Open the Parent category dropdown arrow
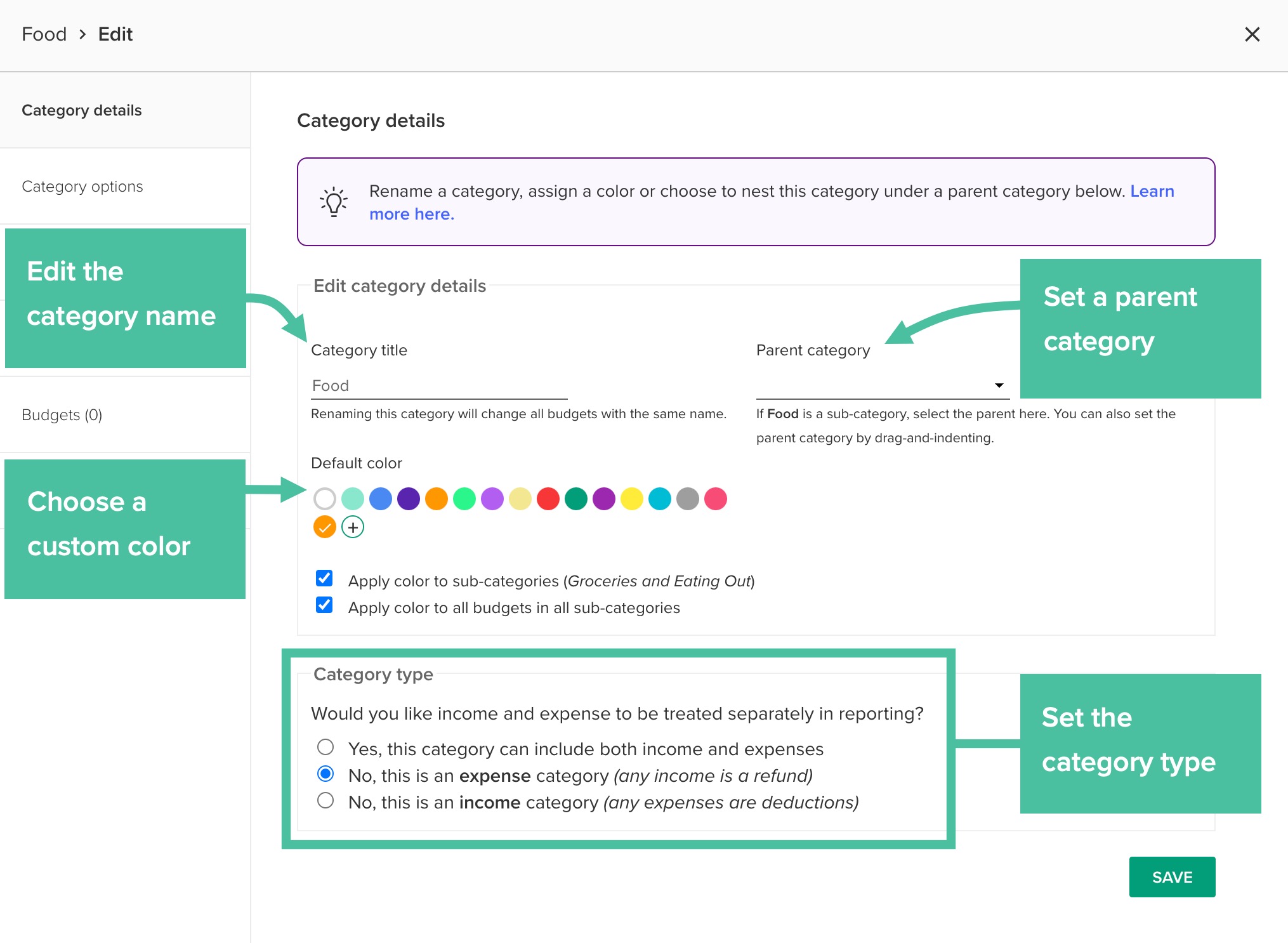Viewport: 1288px width, 943px height. [999, 385]
